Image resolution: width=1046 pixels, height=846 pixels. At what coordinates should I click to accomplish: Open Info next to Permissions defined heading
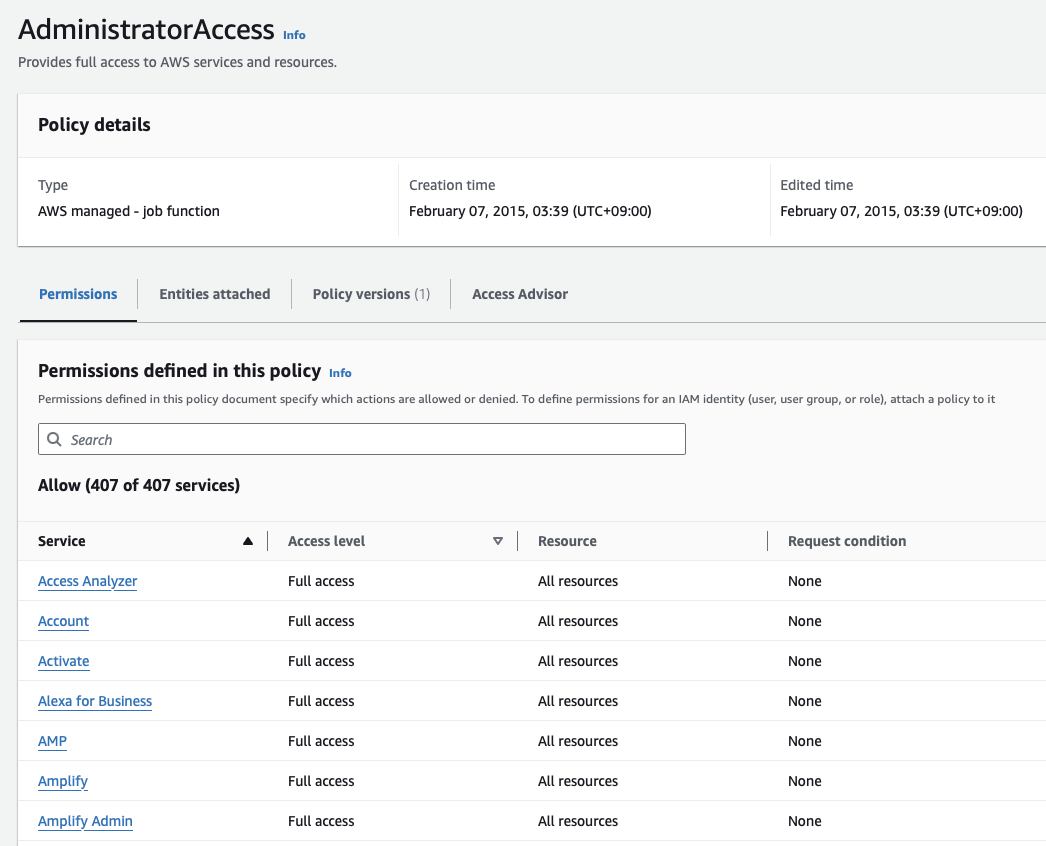click(340, 373)
